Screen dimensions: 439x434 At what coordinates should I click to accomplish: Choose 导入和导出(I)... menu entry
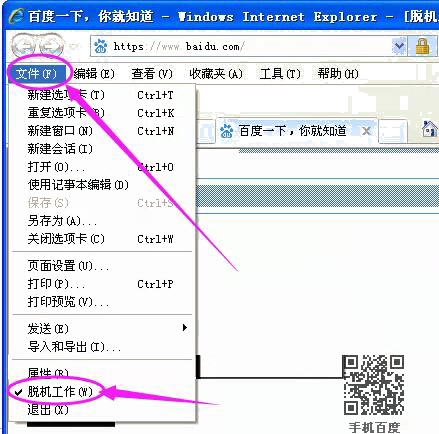[102, 347]
